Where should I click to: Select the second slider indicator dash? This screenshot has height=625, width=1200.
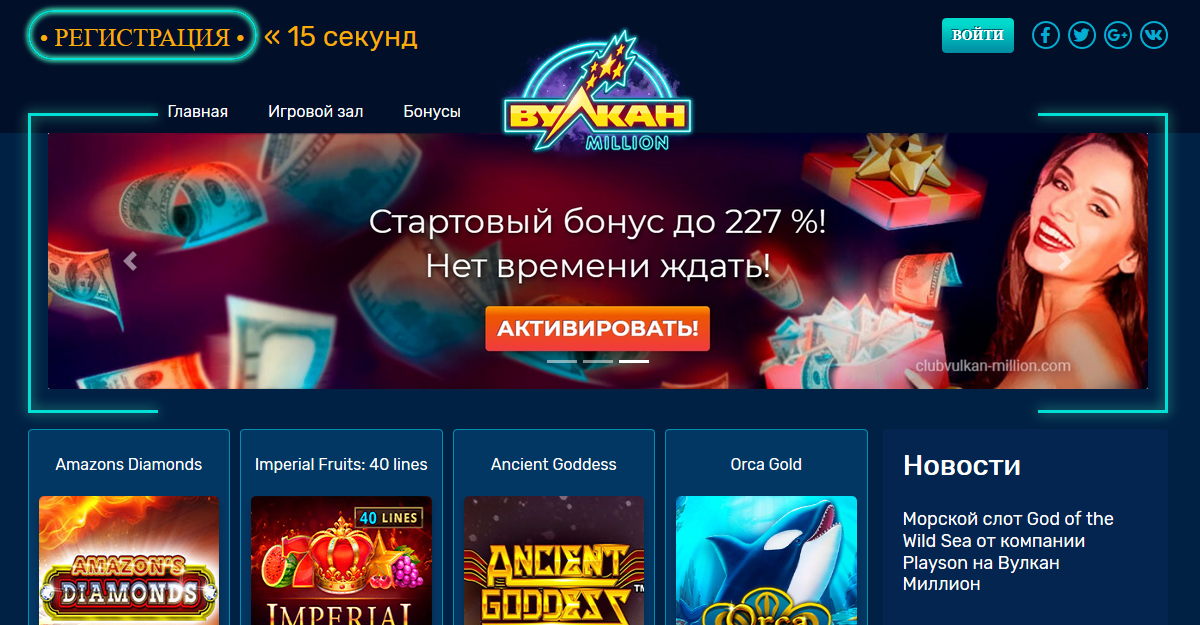coord(598,360)
